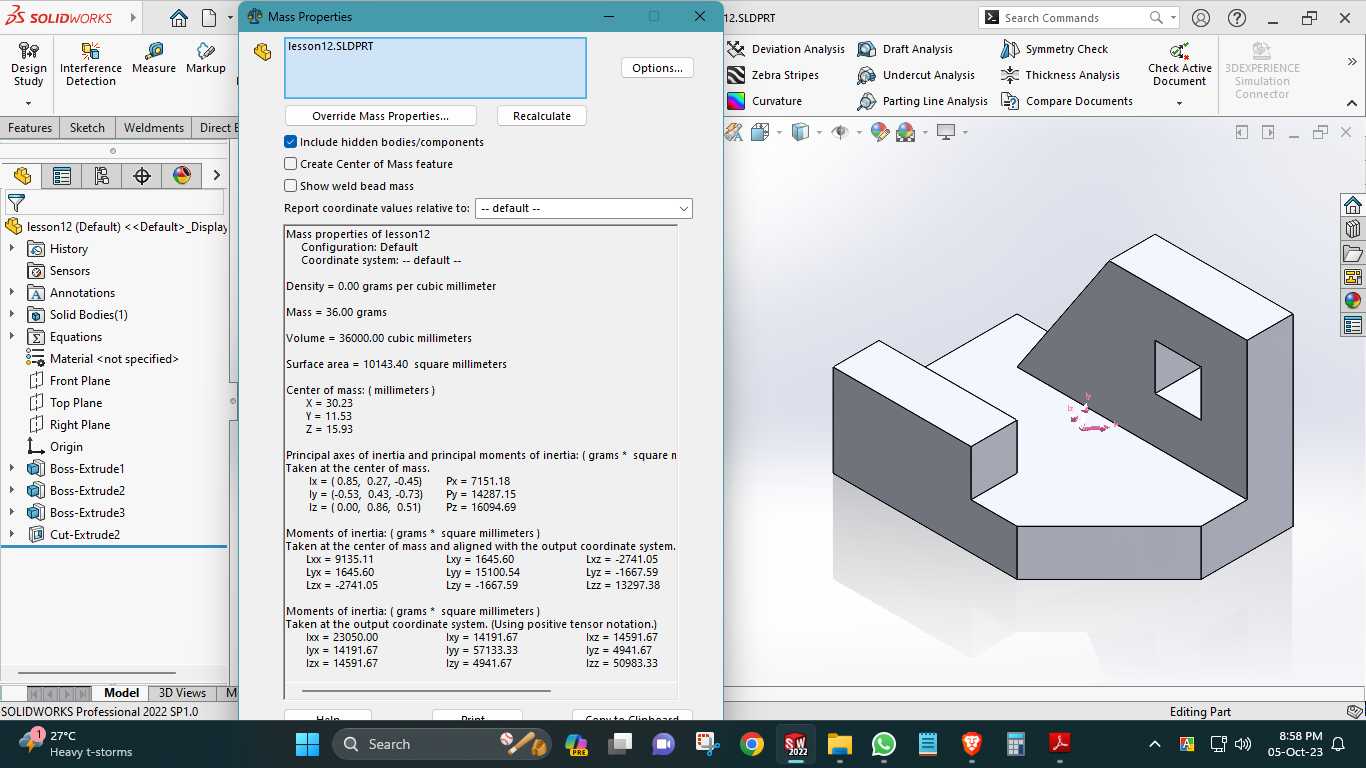Screen dimensions: 1366x768
Task: Uncheck Include hidden bodies/components
Action: (291, 142)
